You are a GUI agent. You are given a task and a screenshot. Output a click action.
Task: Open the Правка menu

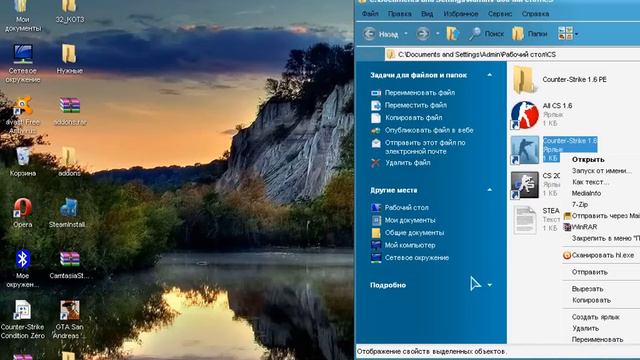point(400,14)
